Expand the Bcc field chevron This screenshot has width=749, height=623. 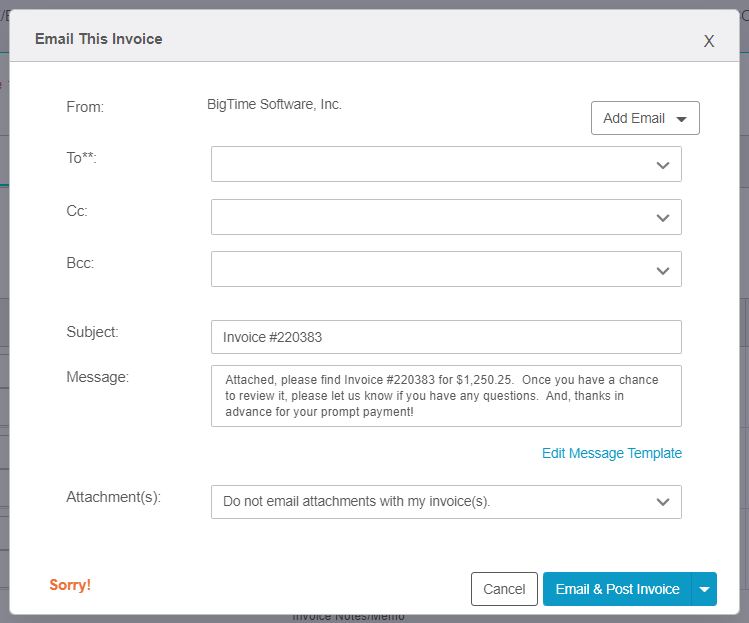coord(663,271)
